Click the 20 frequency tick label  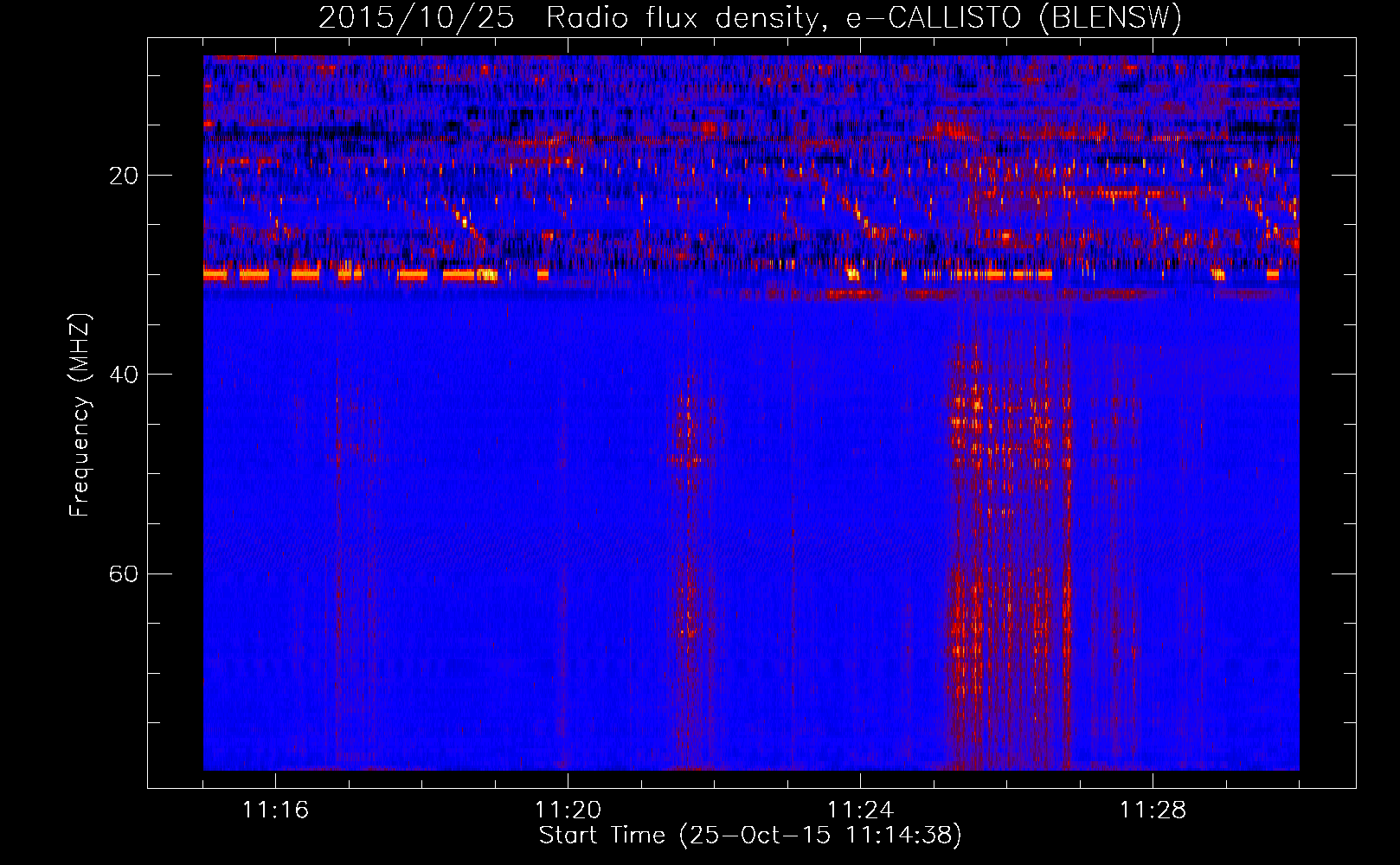coord(124,176)
